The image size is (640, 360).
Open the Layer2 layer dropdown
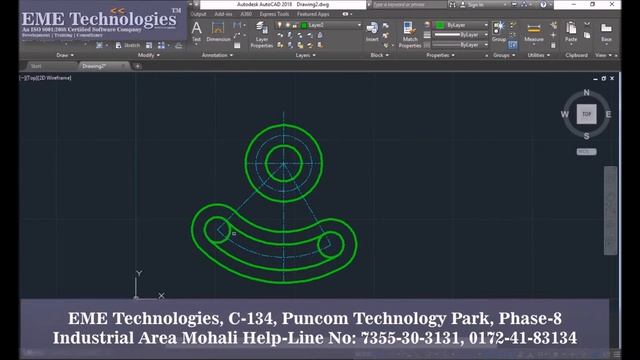click(319, 25)
